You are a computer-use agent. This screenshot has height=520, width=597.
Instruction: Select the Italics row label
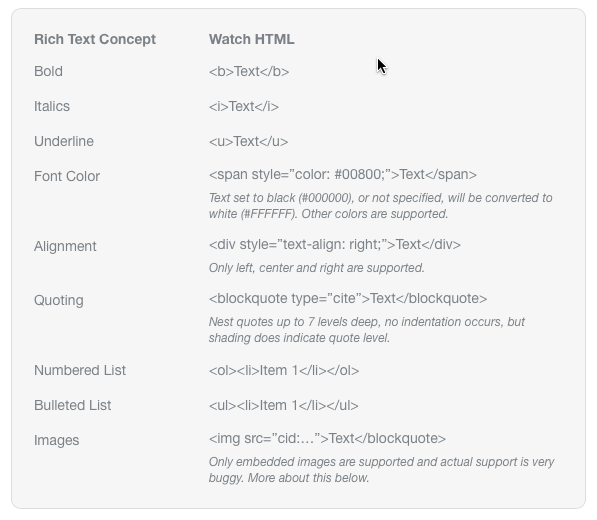(x=52, y=106)
